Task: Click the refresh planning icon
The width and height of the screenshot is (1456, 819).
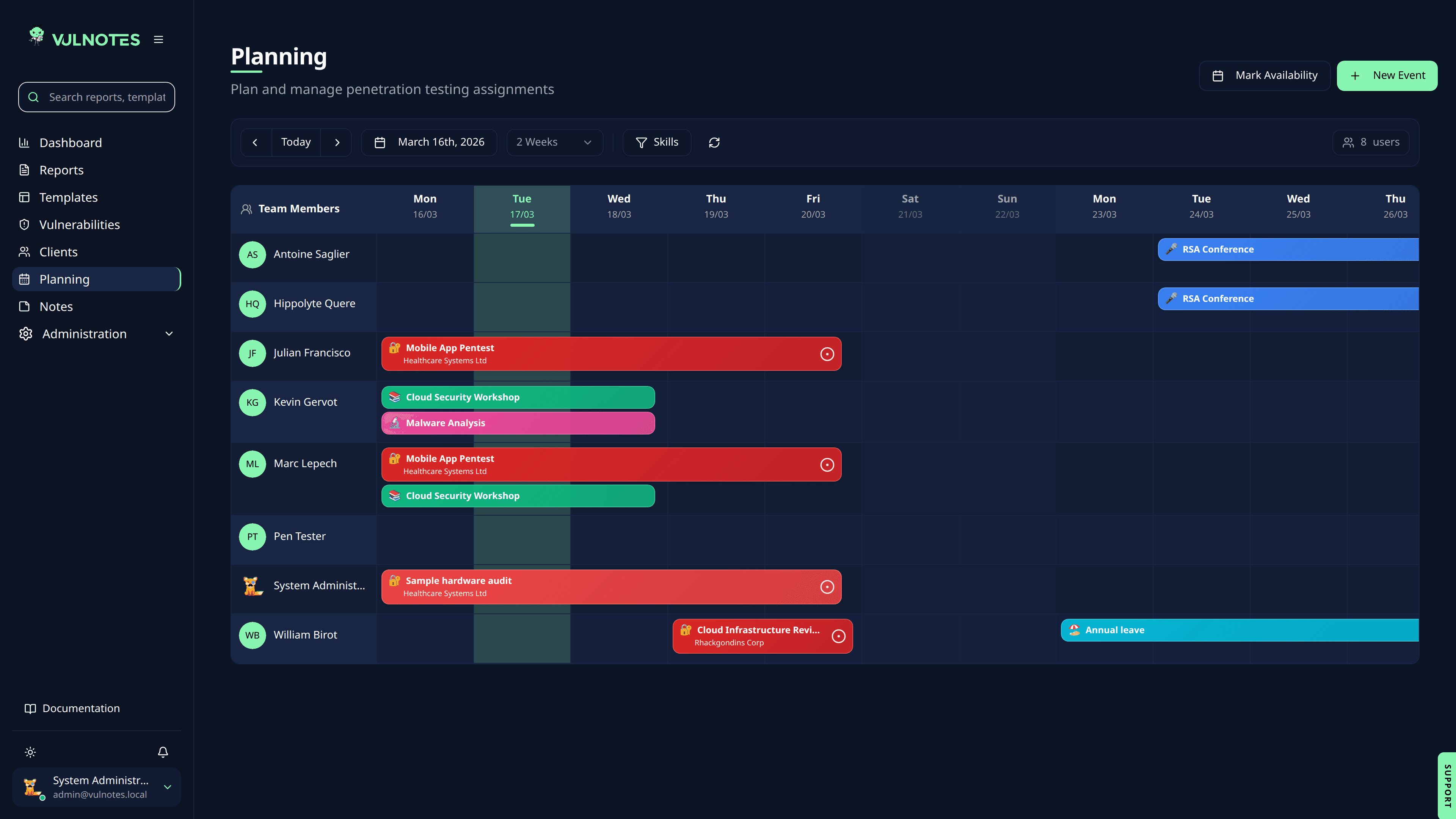Action: [x=714, y=143]
